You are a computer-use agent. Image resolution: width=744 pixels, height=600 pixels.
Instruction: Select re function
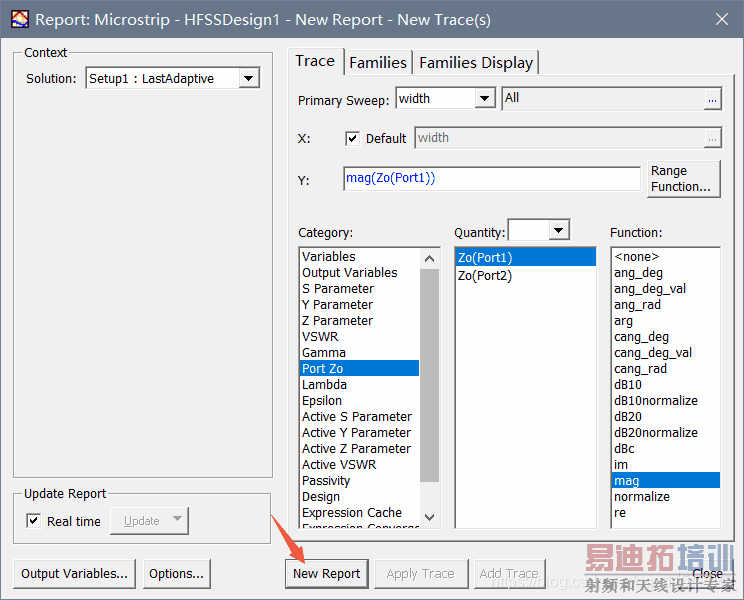(x=665, y=513)
